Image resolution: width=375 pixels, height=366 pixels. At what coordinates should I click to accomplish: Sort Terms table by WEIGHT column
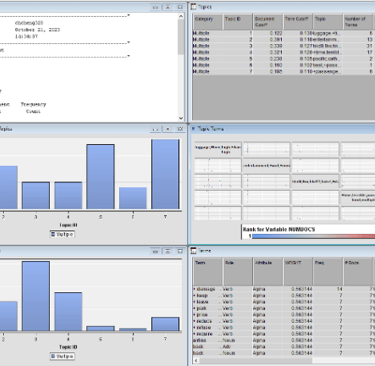click(x=298, y=272)
